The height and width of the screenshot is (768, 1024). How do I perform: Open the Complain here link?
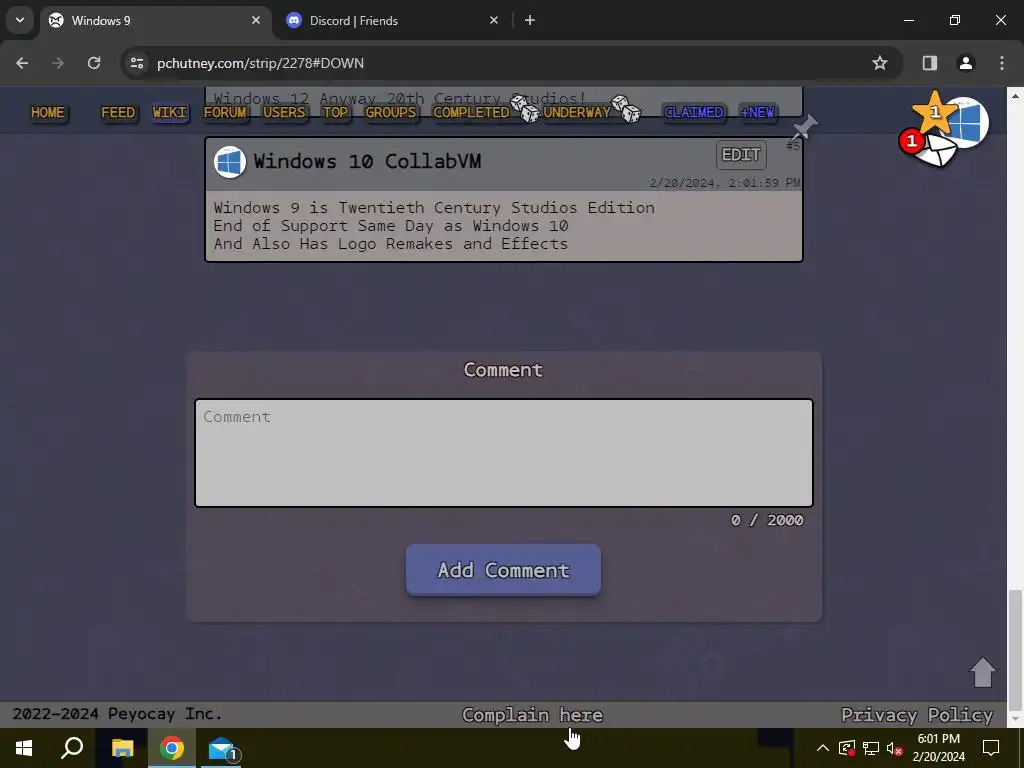pos(532,715)
